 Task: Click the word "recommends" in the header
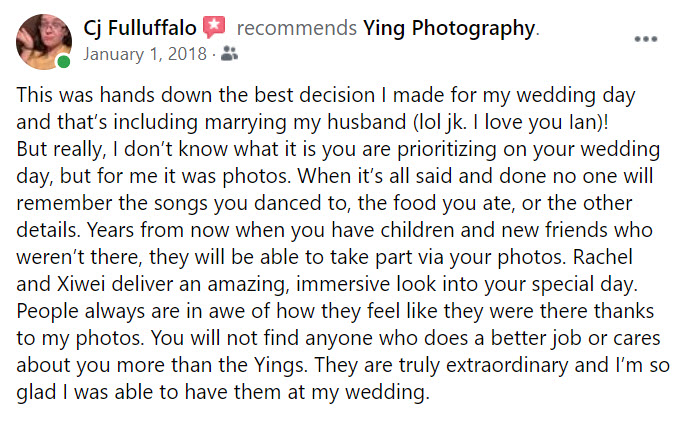tap(297, 29)
